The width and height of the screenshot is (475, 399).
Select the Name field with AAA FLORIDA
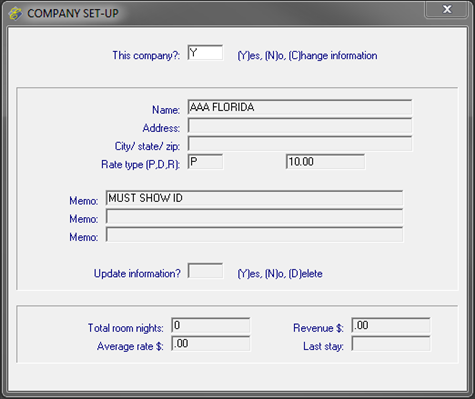pos(300,107)
